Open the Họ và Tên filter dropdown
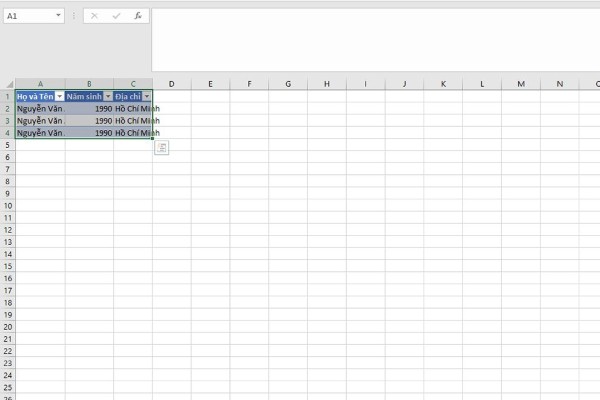The width and height of the screenshot is (600, 400). pyautogui.click(x=59, y=96)
